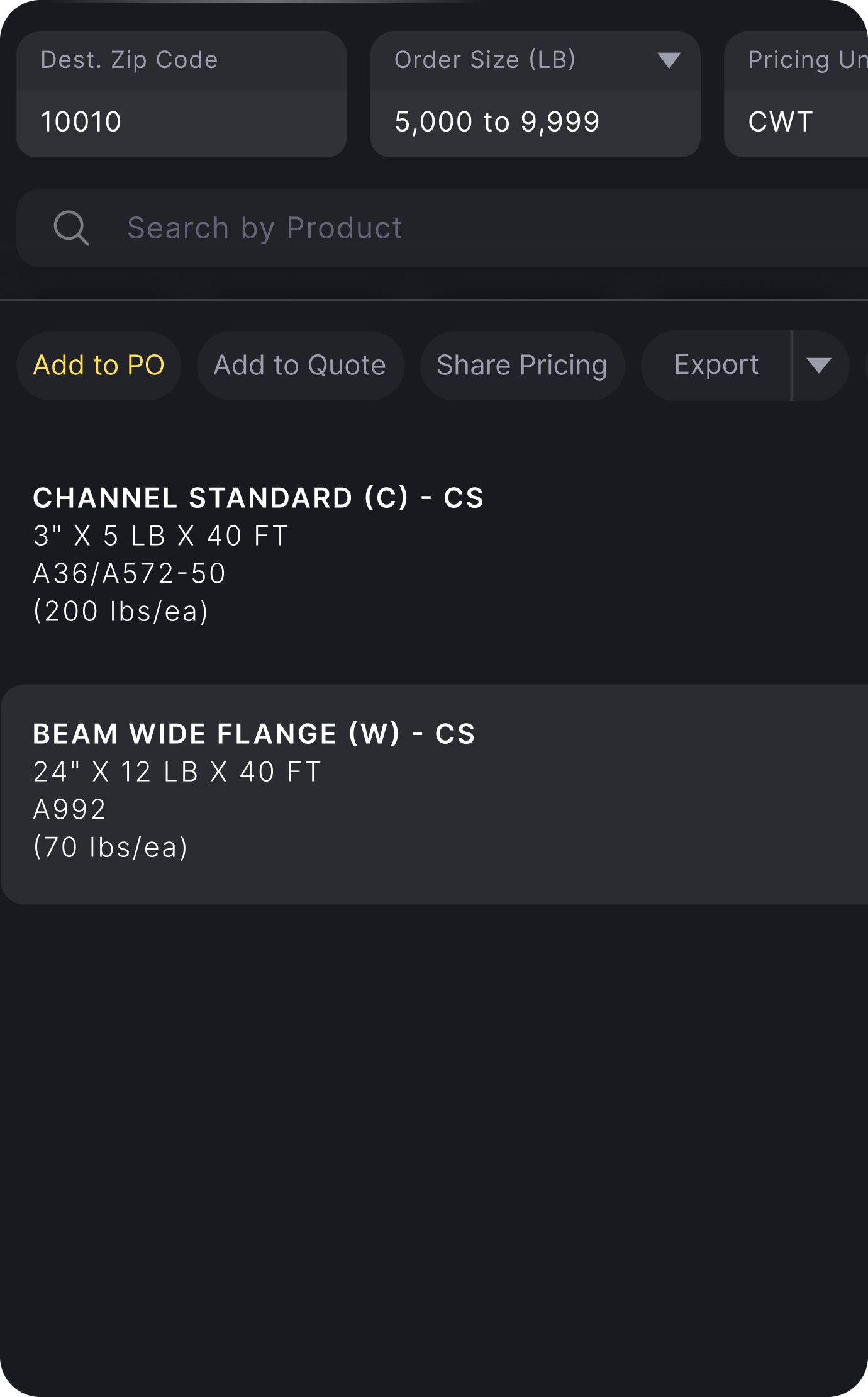Click the 5,000 to 9,999 order size value
The width and height of the screenshot is (868, 1397).
pos(497,122)
